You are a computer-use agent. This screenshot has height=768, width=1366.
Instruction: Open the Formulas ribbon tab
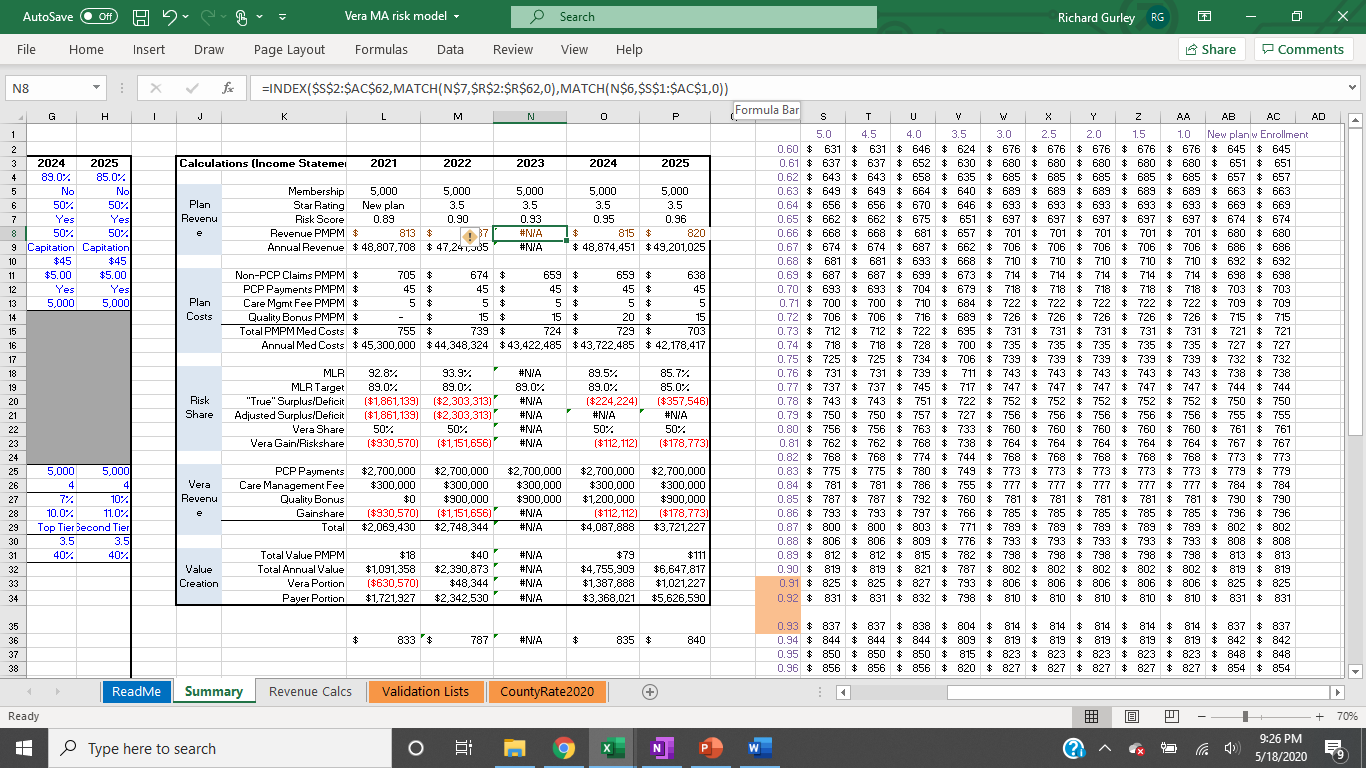pyautogui.click(x=381, y=49)
